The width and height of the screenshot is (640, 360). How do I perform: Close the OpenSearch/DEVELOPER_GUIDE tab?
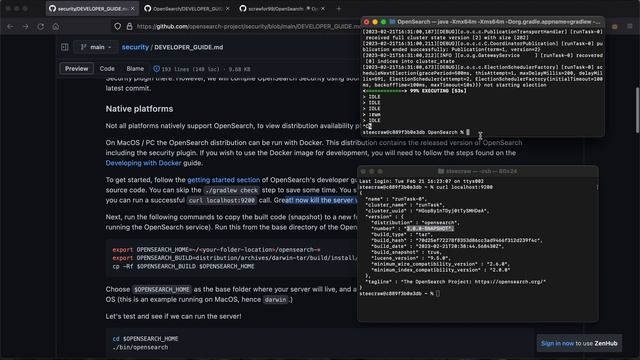(x=227, y=9)
